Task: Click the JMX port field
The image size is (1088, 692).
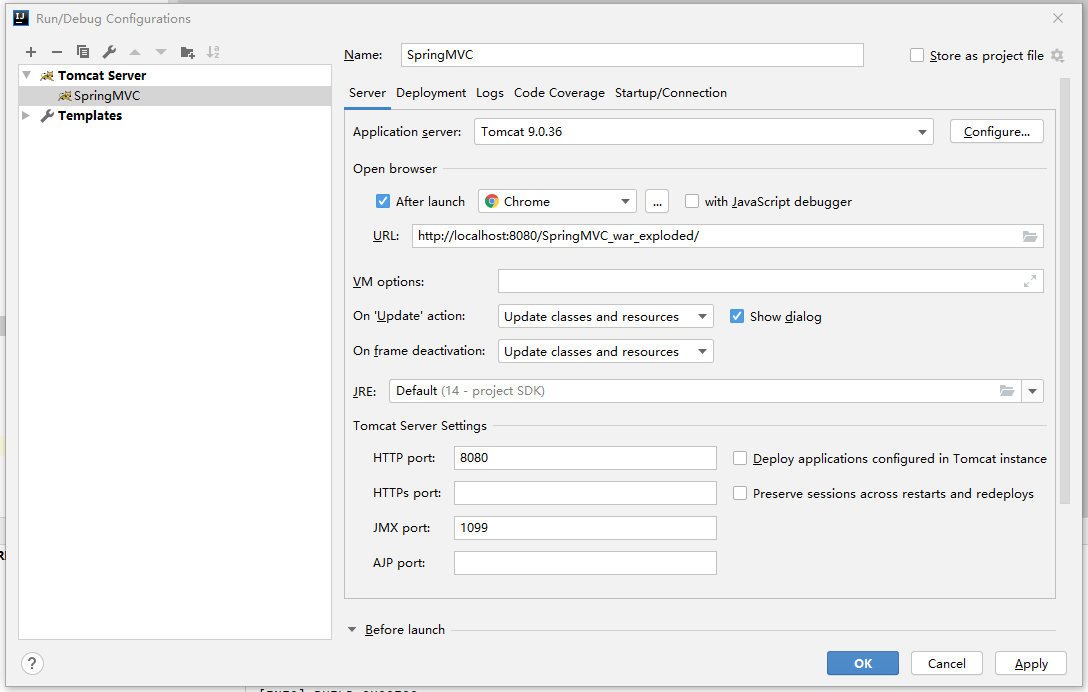Action: pos(585,528)
